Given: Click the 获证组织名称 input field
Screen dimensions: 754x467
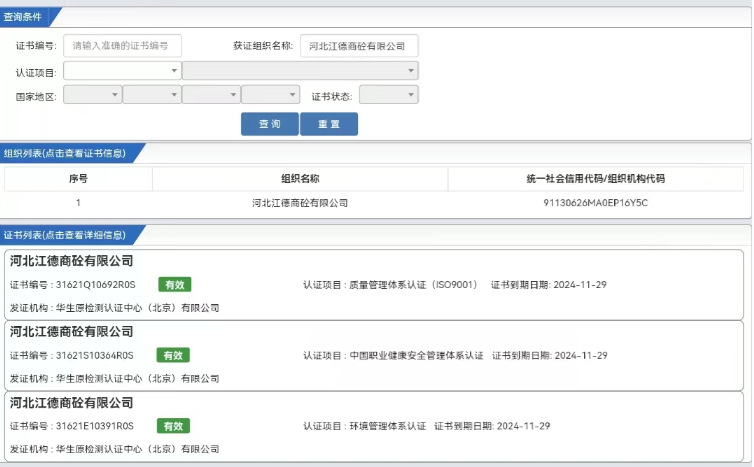Looking at the screenshot, I should (x=359, y=46).
